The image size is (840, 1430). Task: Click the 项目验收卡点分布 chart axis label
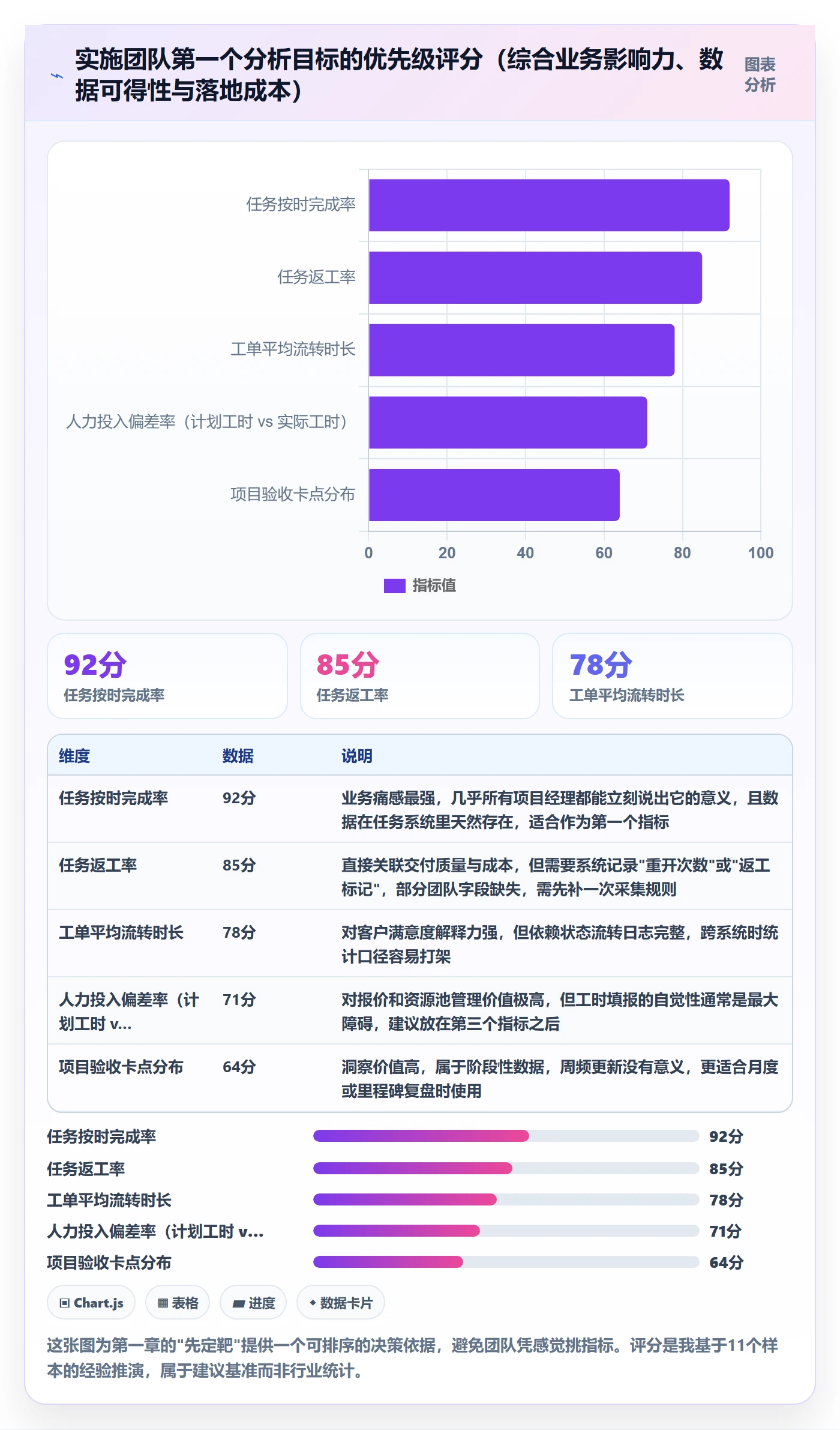click(293, 495)
